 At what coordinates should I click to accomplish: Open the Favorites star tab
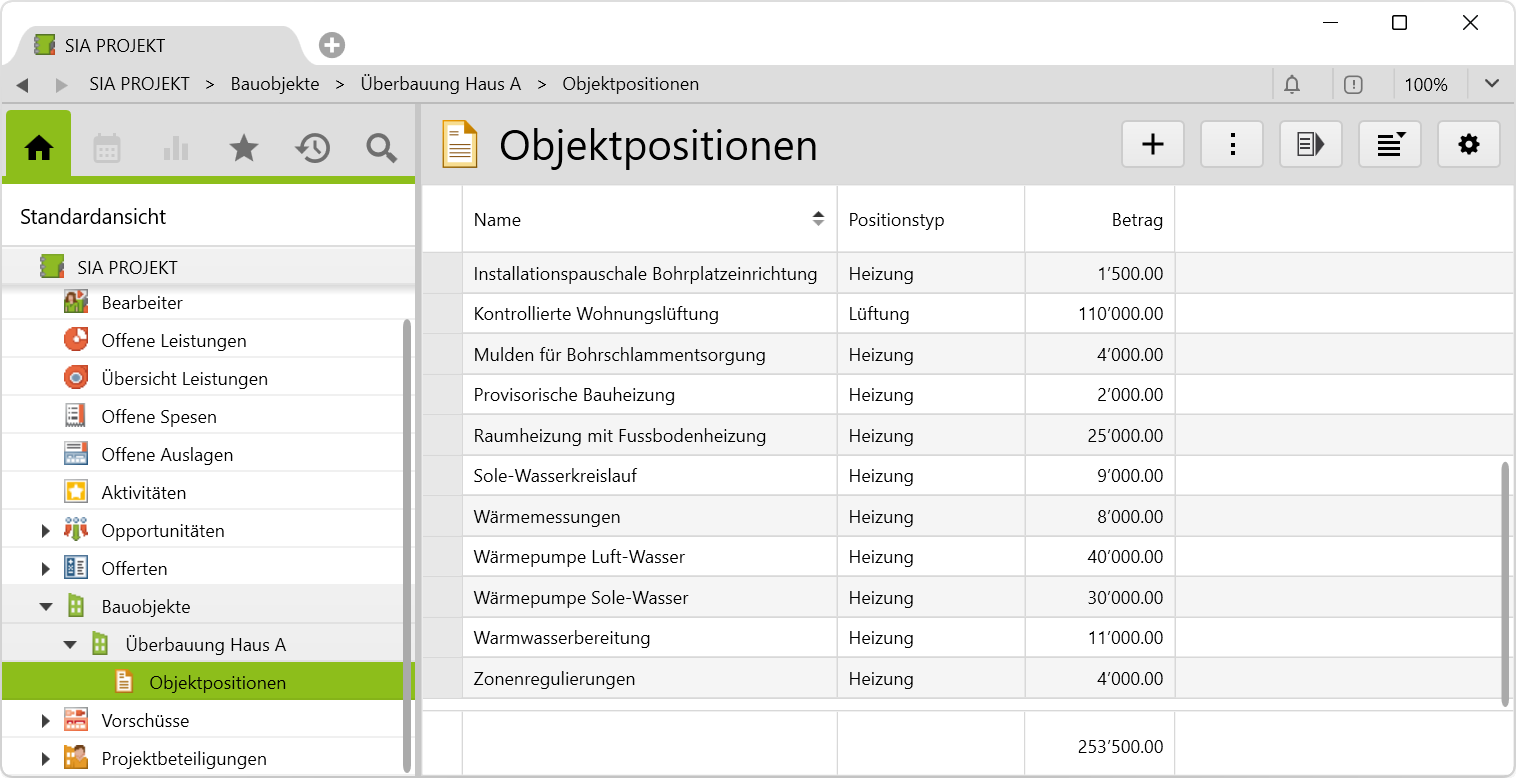pyautogui.click(x=244, y=148)
